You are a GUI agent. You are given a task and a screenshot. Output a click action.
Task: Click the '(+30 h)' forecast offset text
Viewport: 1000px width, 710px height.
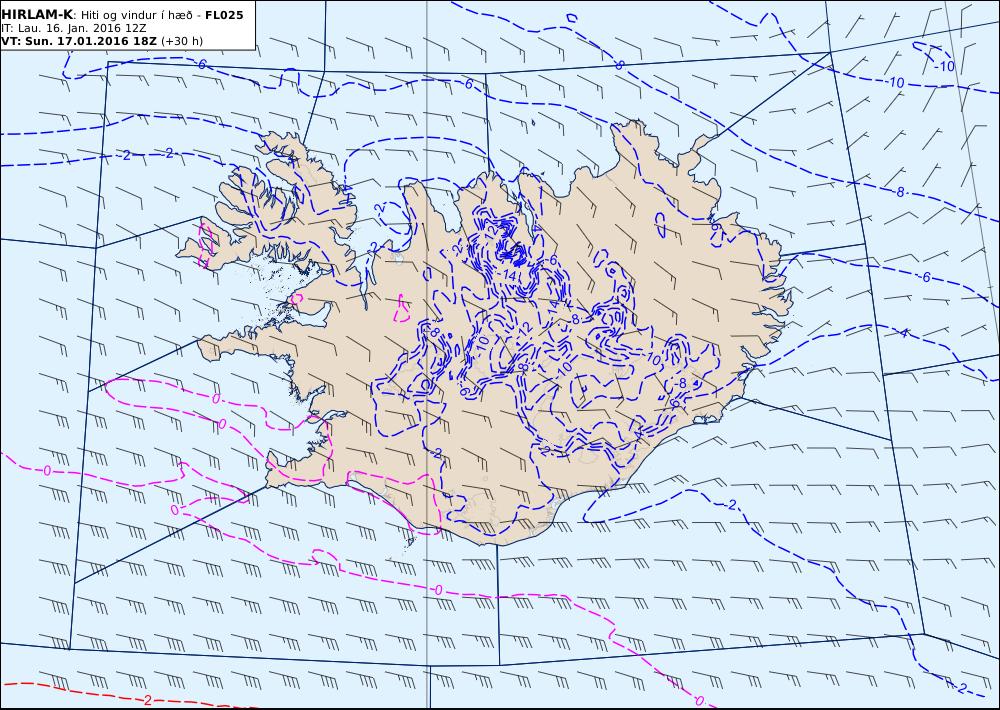coord(182,41)
